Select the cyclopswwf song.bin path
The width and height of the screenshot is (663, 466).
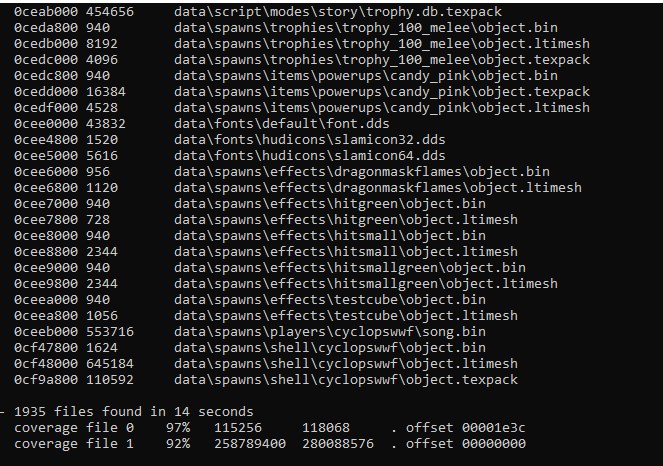(x=329, y=332)
